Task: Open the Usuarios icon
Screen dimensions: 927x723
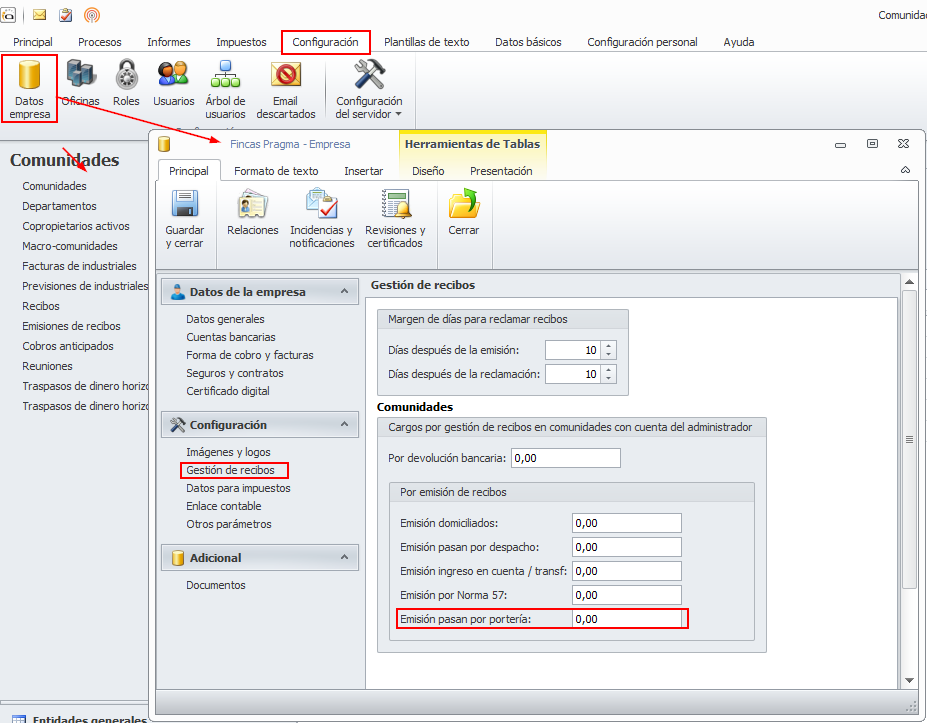Action: [x=173, y=83]
